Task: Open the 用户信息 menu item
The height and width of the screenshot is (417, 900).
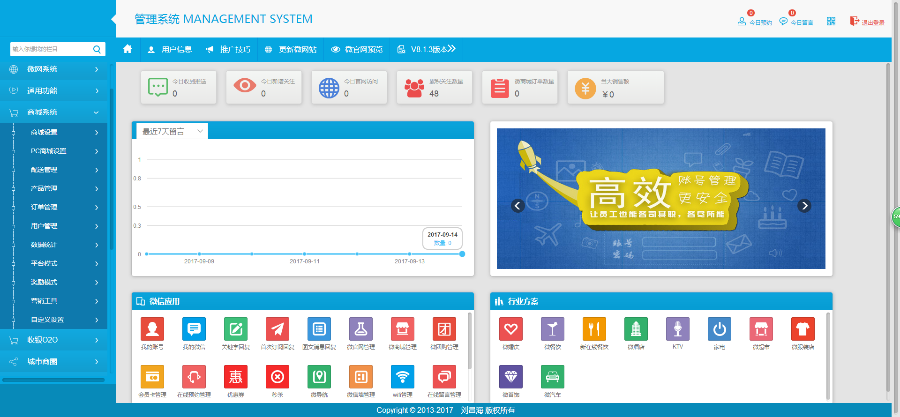Action: [169, 49]
